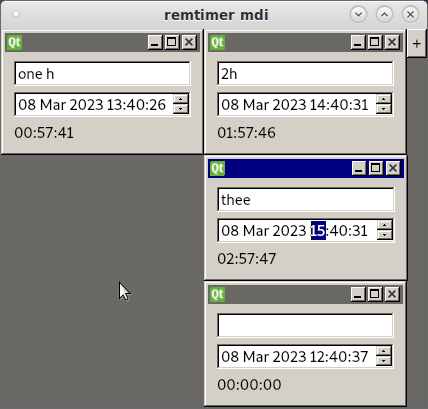Viewport: 428px width, 409px height.
Task: Focus the 'one h' name field
Action: coord(102,74)
